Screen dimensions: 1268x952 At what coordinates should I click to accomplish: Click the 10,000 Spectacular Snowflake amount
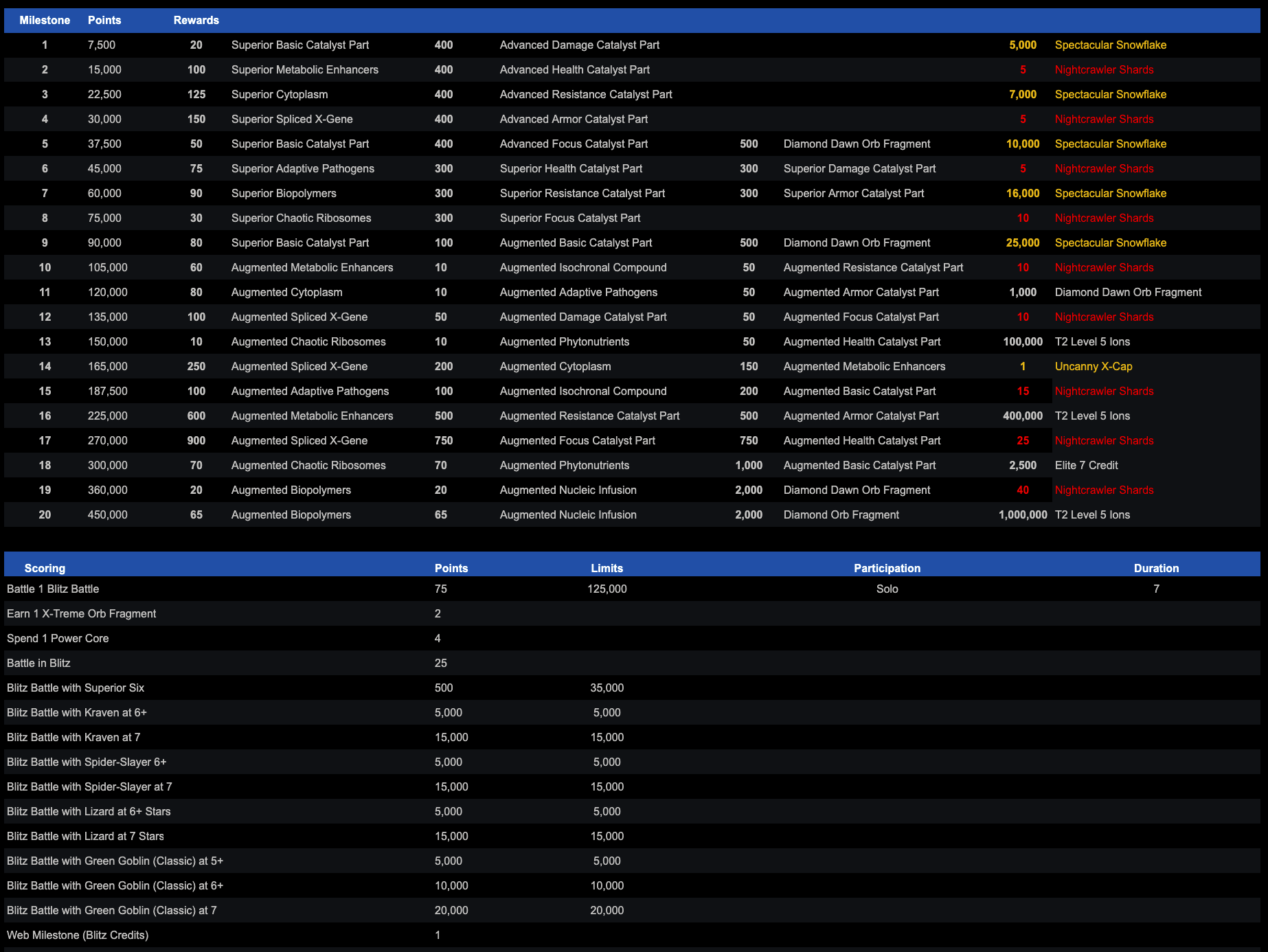pos(1023,144)
